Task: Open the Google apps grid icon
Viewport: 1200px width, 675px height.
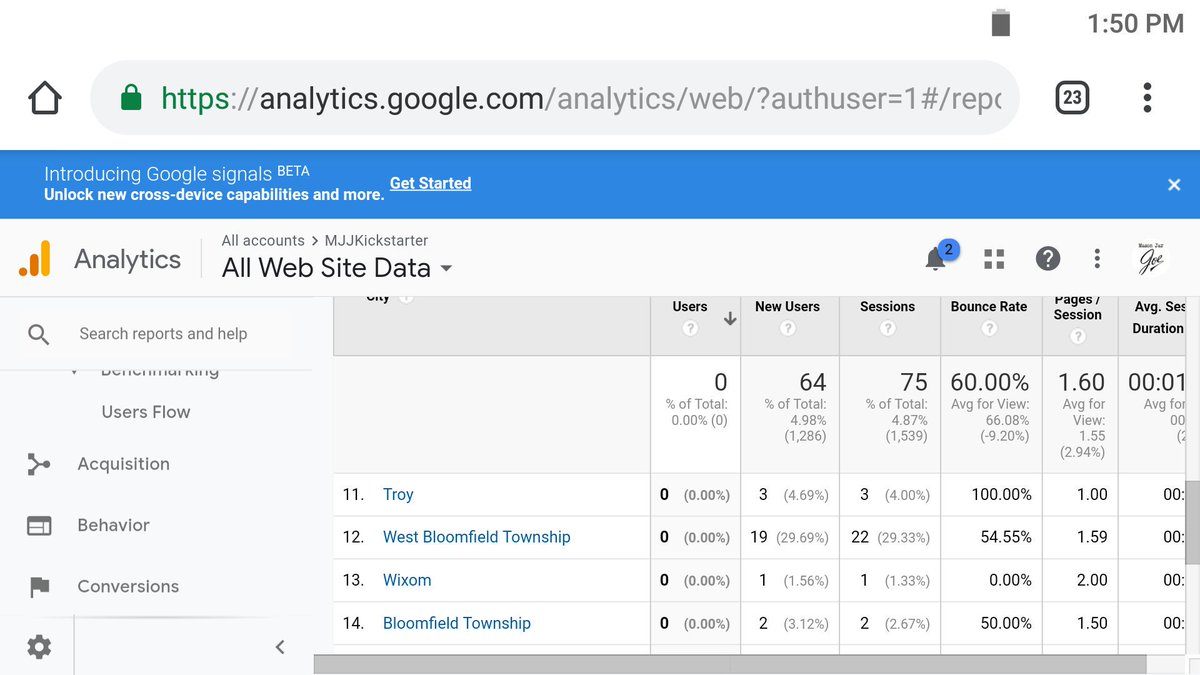Action: pyautogui.click(x=994, y=259)
